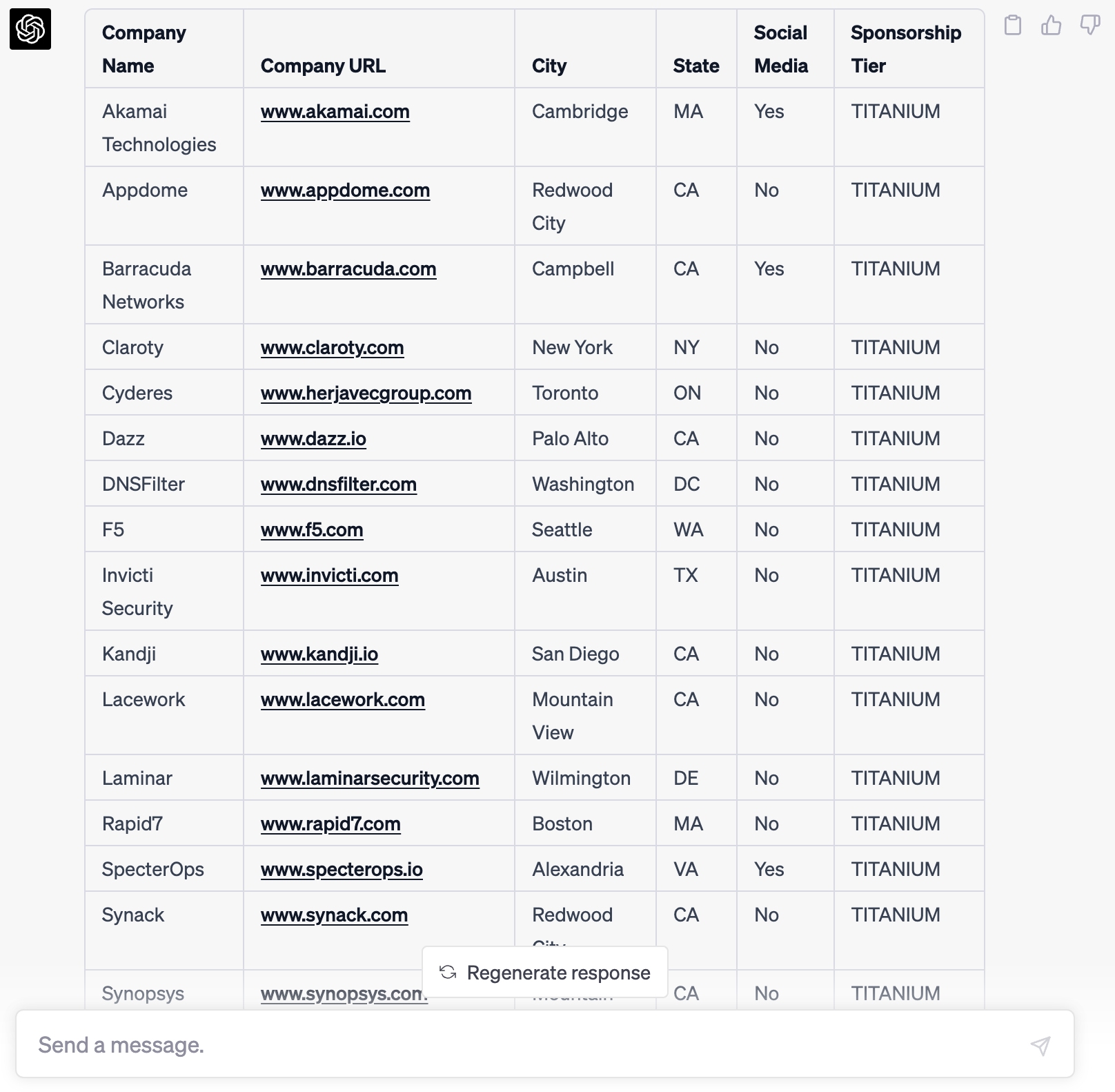Visit the www.lacework.com link
The width and height of the screenshot is (1115, 1092).
[343, 699]
